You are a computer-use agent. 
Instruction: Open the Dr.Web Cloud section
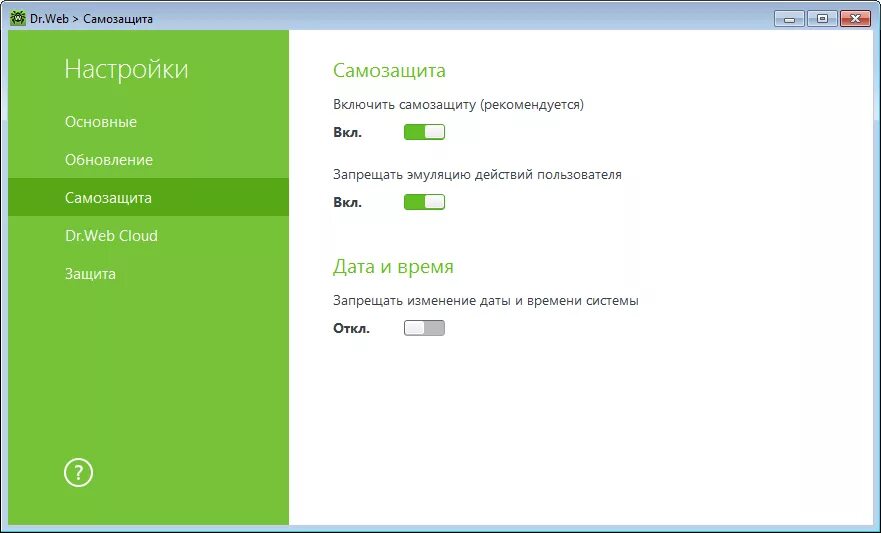point(148,236)
